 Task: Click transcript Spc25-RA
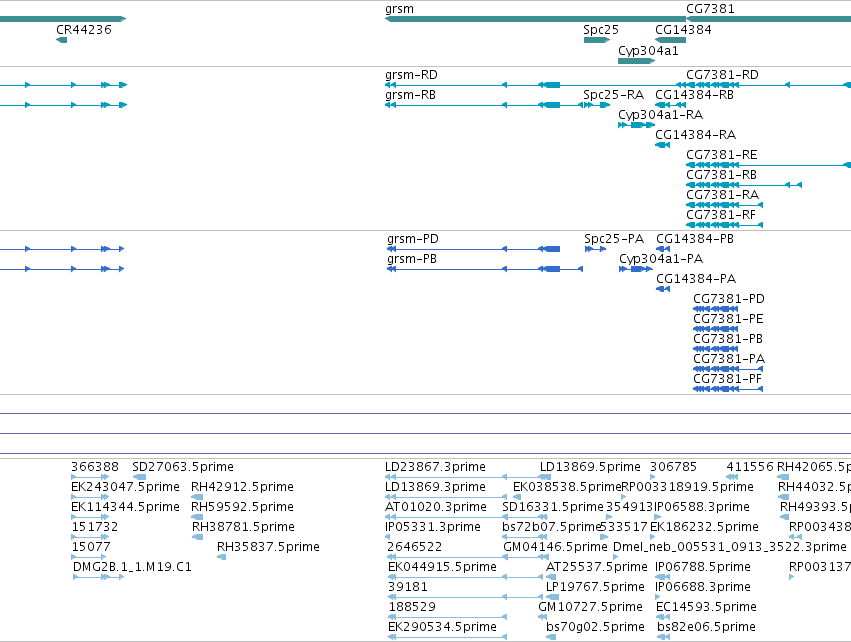613,95
